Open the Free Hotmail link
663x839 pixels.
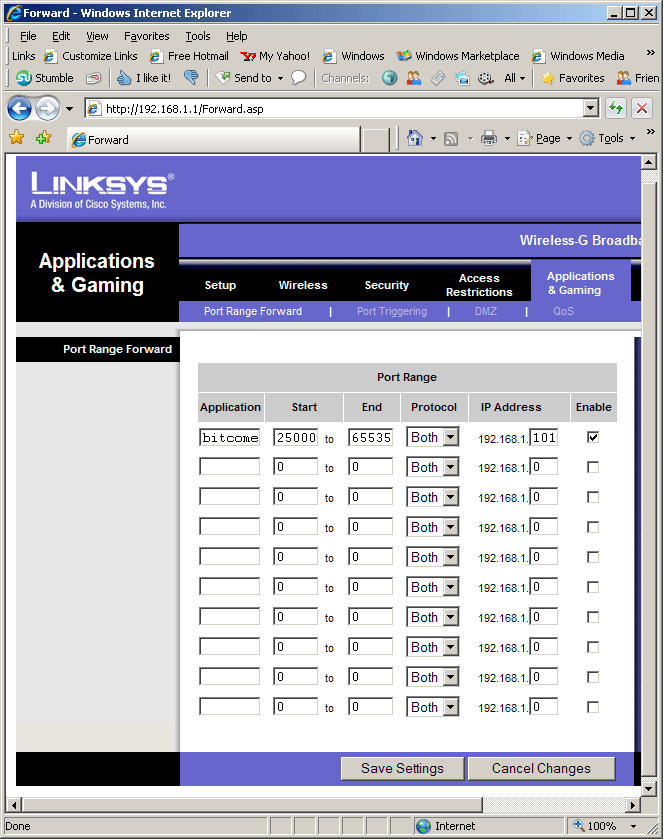pyautogui.click(x=189, y=56)
